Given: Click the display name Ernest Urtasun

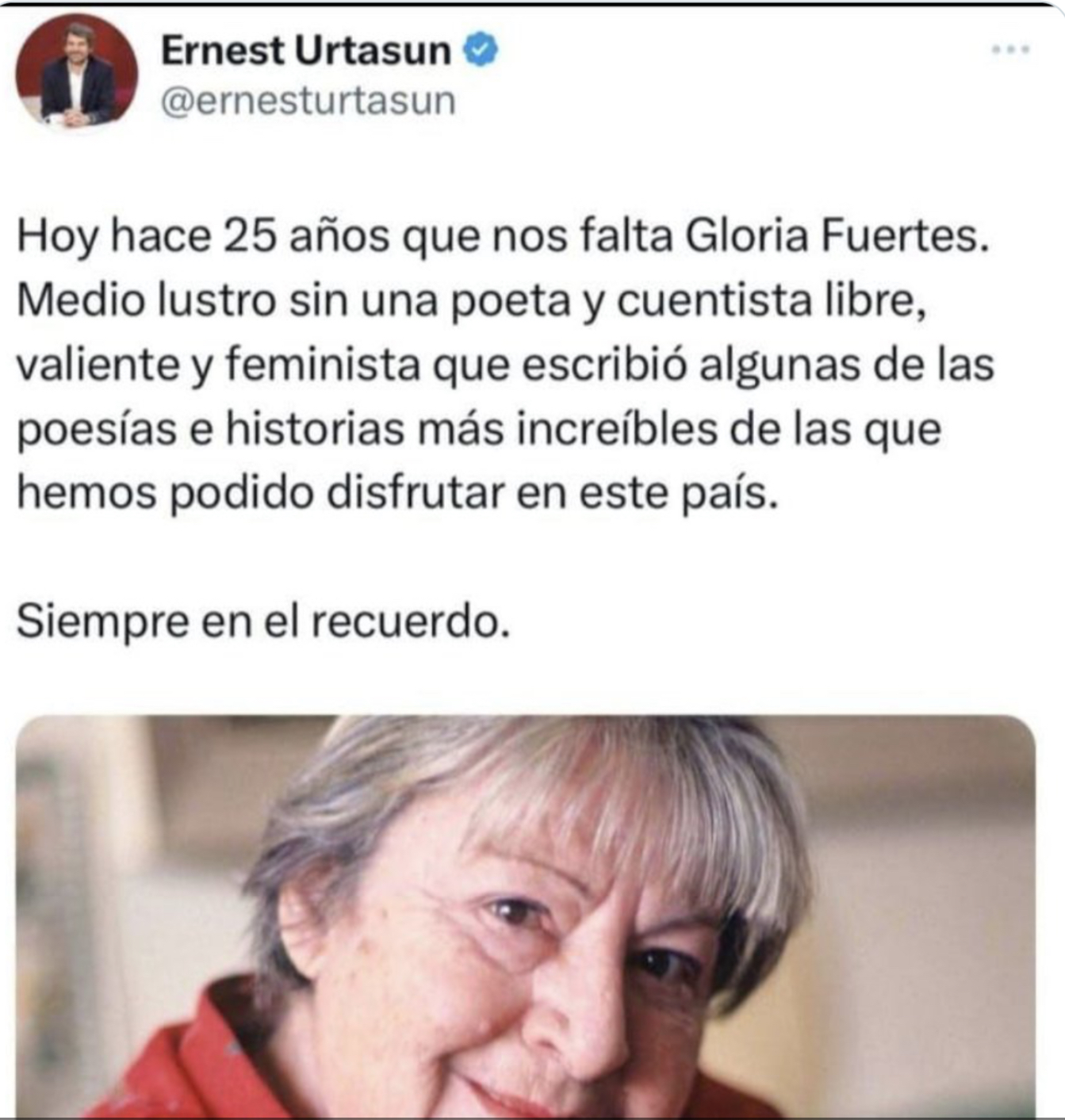Looking at the screenshot, I should 306,51.
